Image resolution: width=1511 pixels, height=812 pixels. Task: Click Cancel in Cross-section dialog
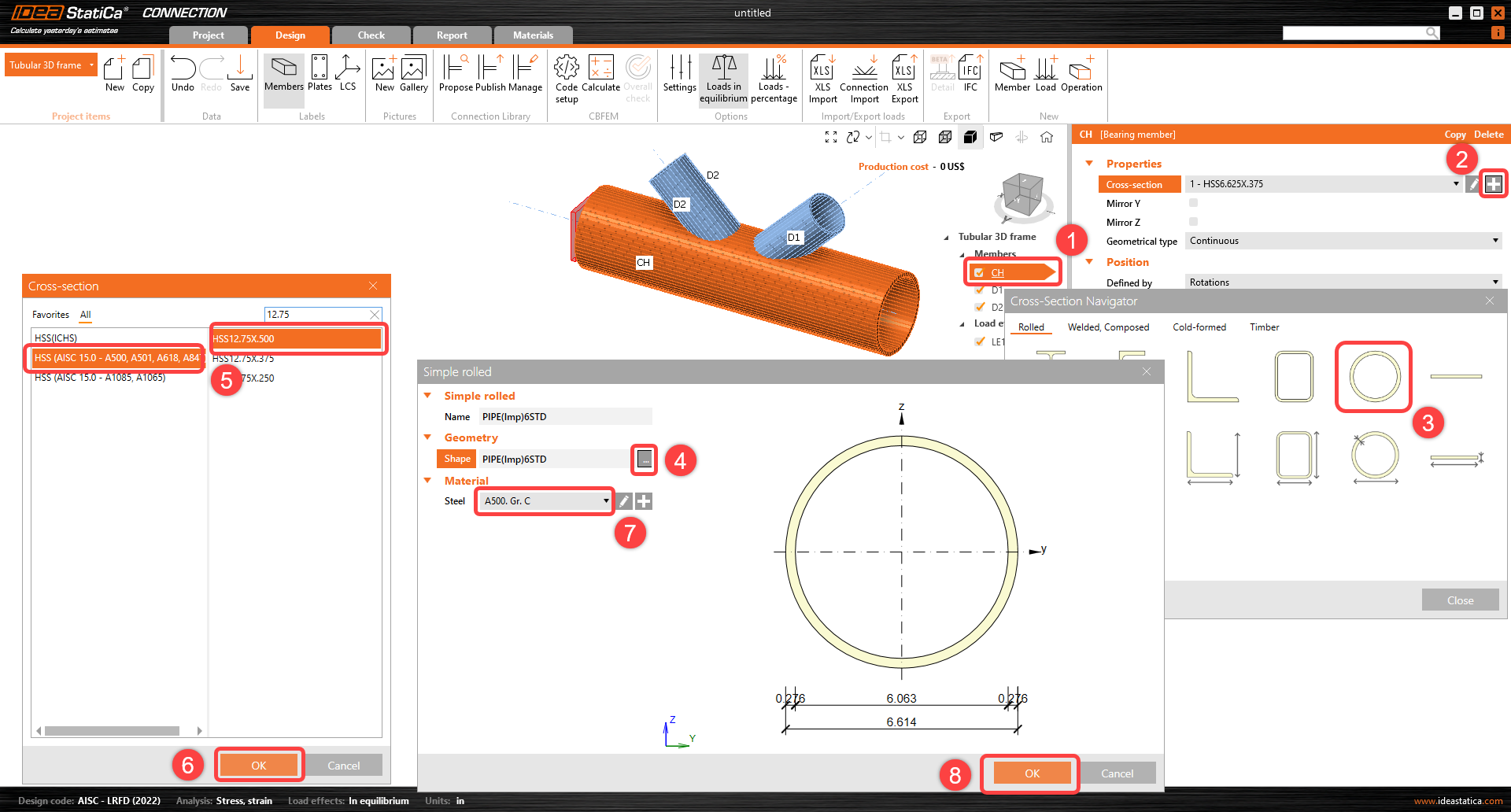click(343, 766)
